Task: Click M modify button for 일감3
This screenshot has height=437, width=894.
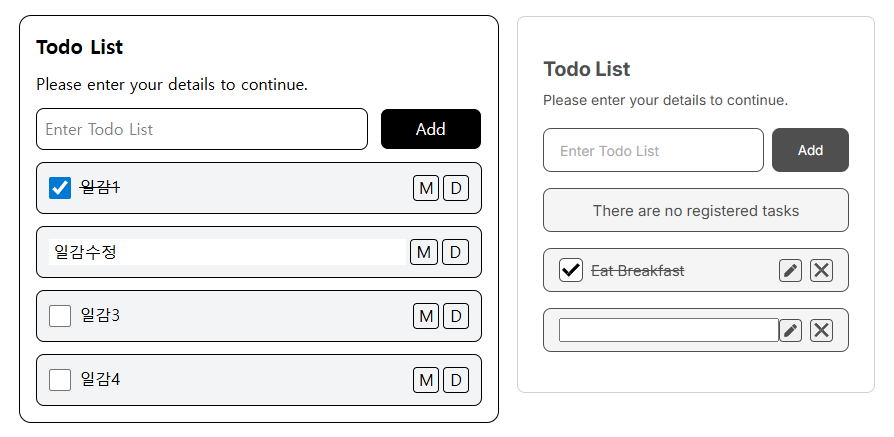Action: tap(426, 316)
